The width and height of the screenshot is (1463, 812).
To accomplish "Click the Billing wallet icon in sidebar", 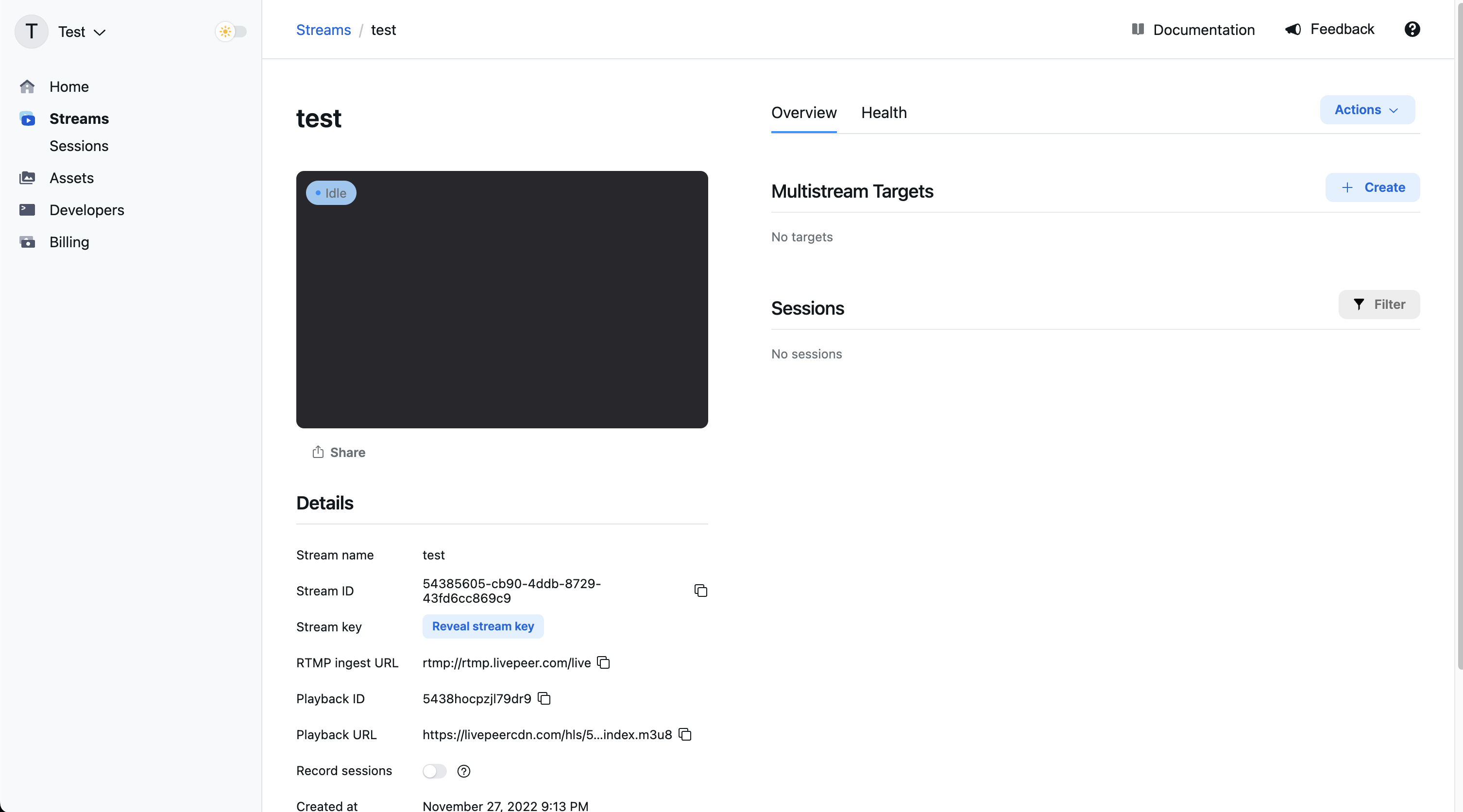I will click(27, 242).
